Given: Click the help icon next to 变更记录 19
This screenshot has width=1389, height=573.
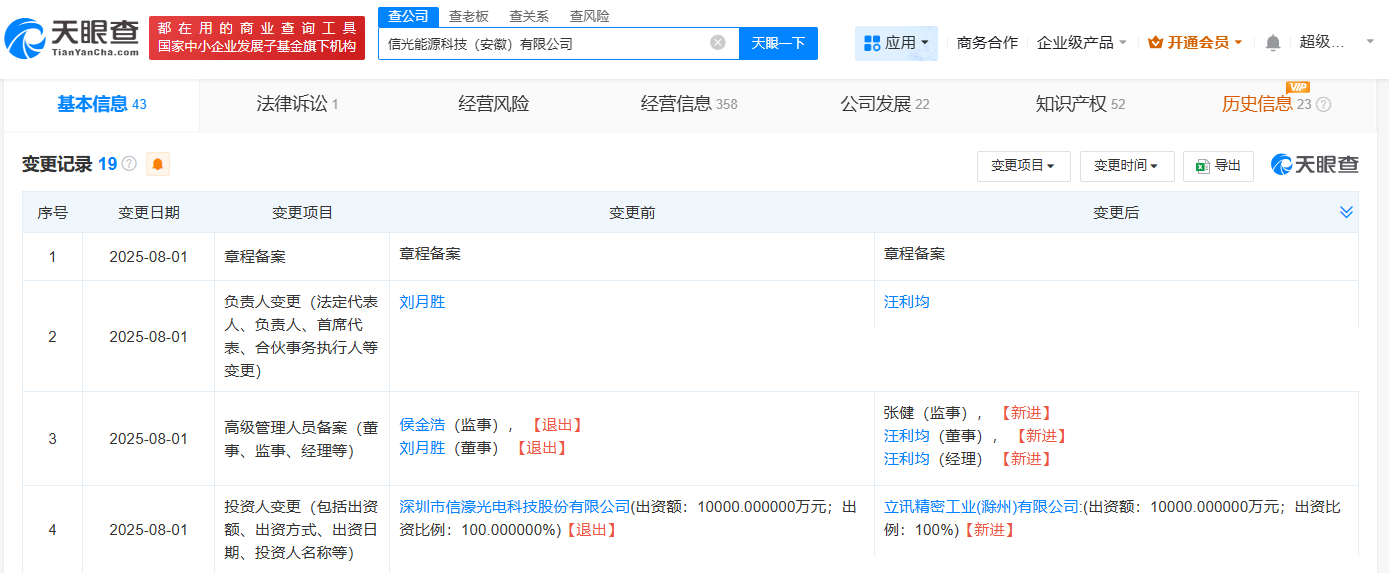Looking at the screenshot, I should (129, 164).
